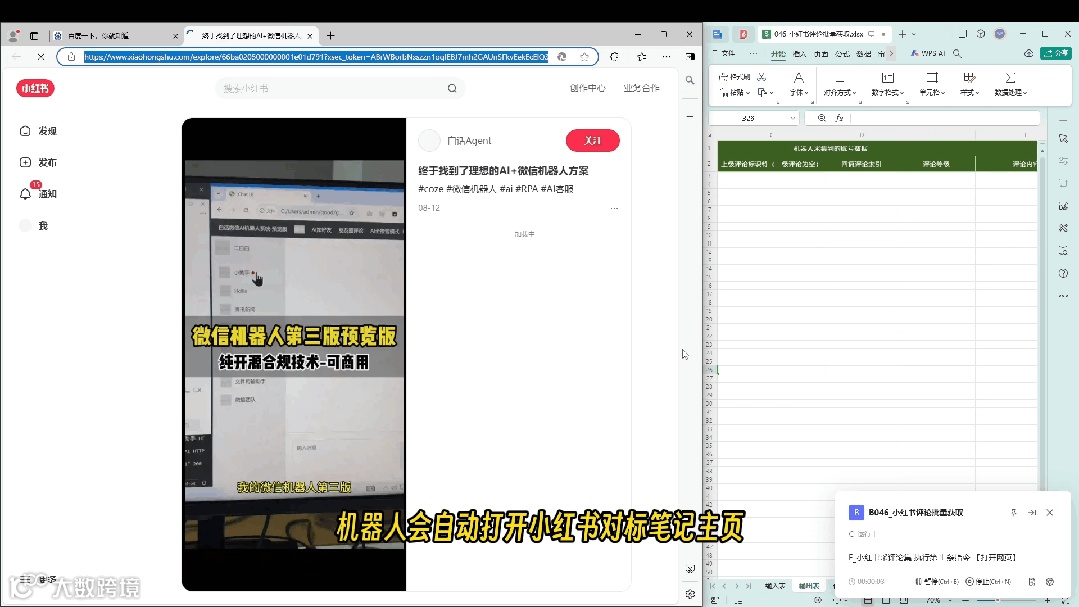Image resolution: width=1079 pixels, height=607 pixels.
Task: Click the note video preview
Action: tap(294, 354)
